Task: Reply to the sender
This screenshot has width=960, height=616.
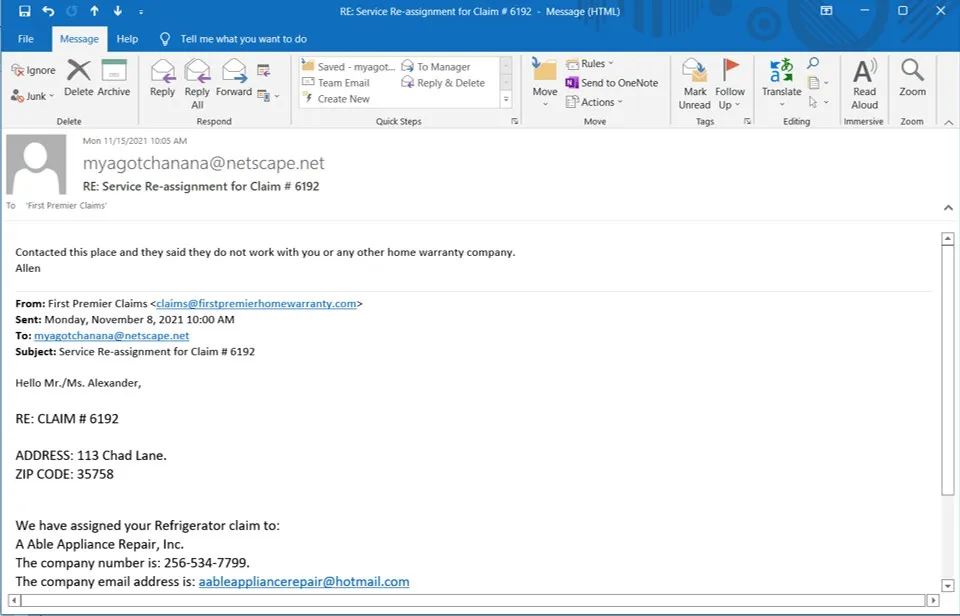Action: click(162, 78)
